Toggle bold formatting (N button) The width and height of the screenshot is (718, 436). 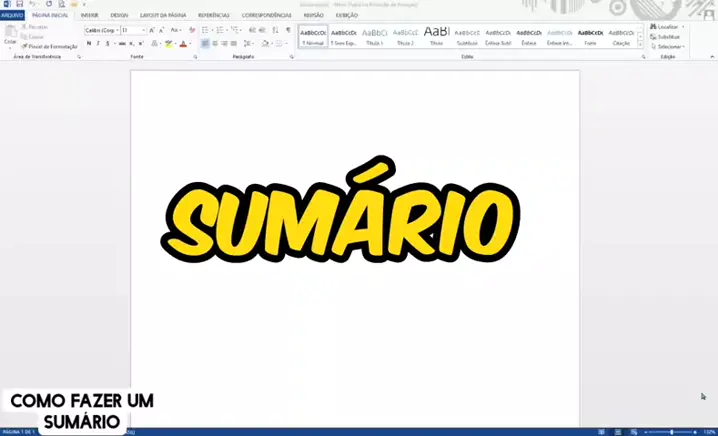point(89,44)
